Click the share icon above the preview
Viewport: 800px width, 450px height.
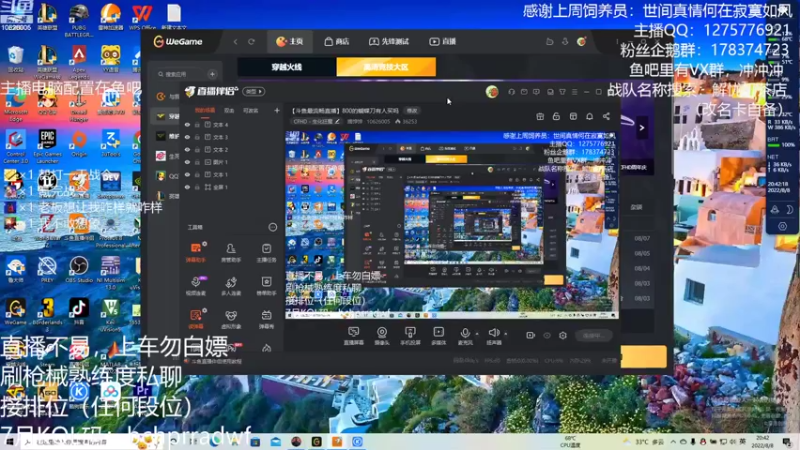pyautogui.click(x=606, y=116)
